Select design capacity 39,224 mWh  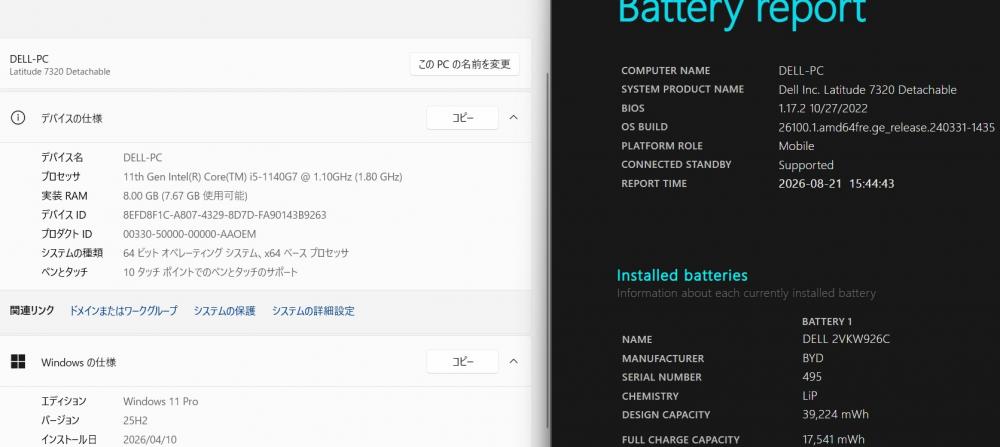click(x=835, y=414)
